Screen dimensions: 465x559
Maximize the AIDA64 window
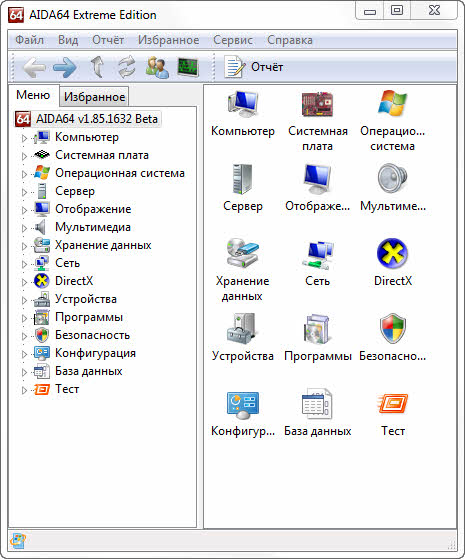tap(397, 10)
